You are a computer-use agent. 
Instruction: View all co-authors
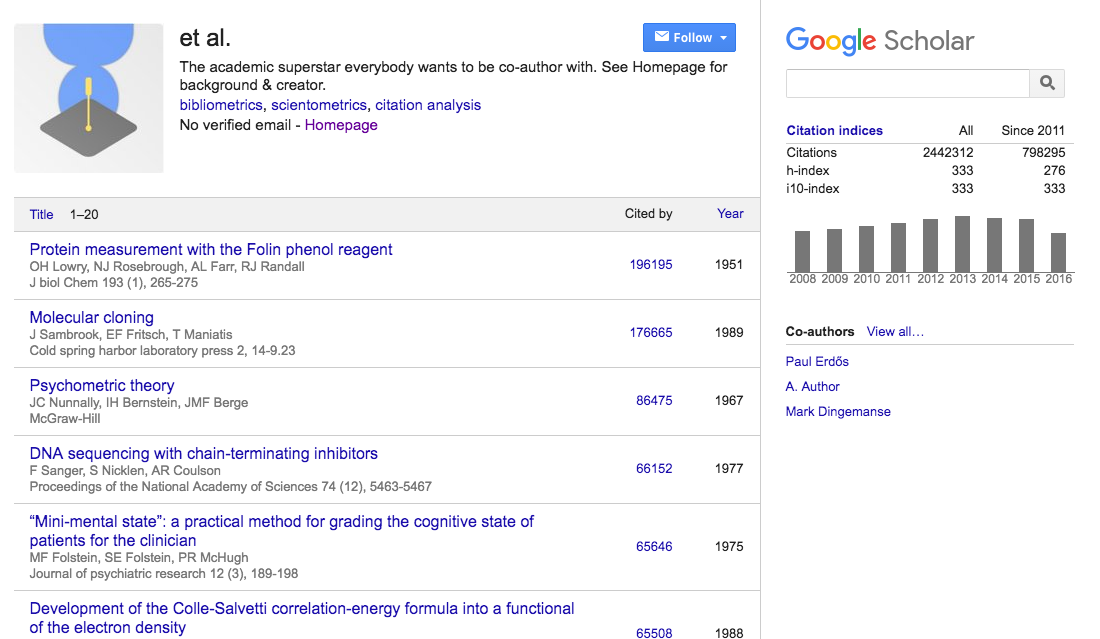click(895, 331)
